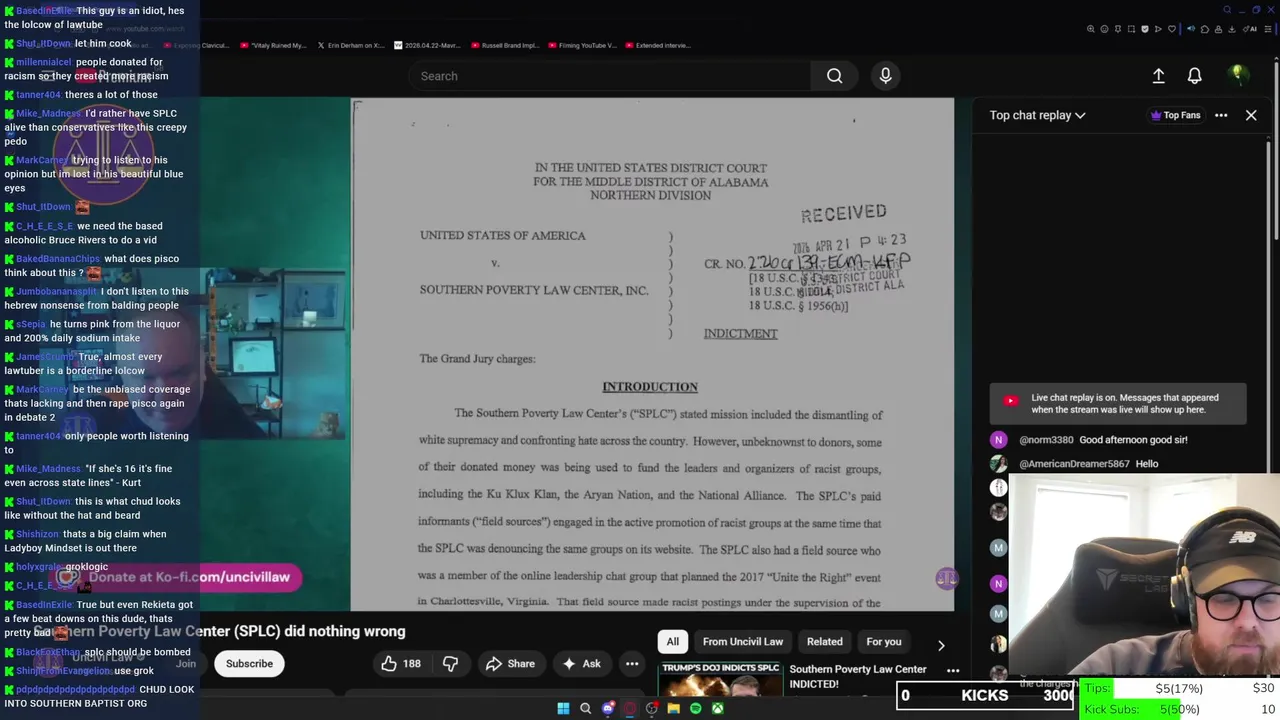
Task: Open the Windows Start menu
Action: click(x=563, y=709)
